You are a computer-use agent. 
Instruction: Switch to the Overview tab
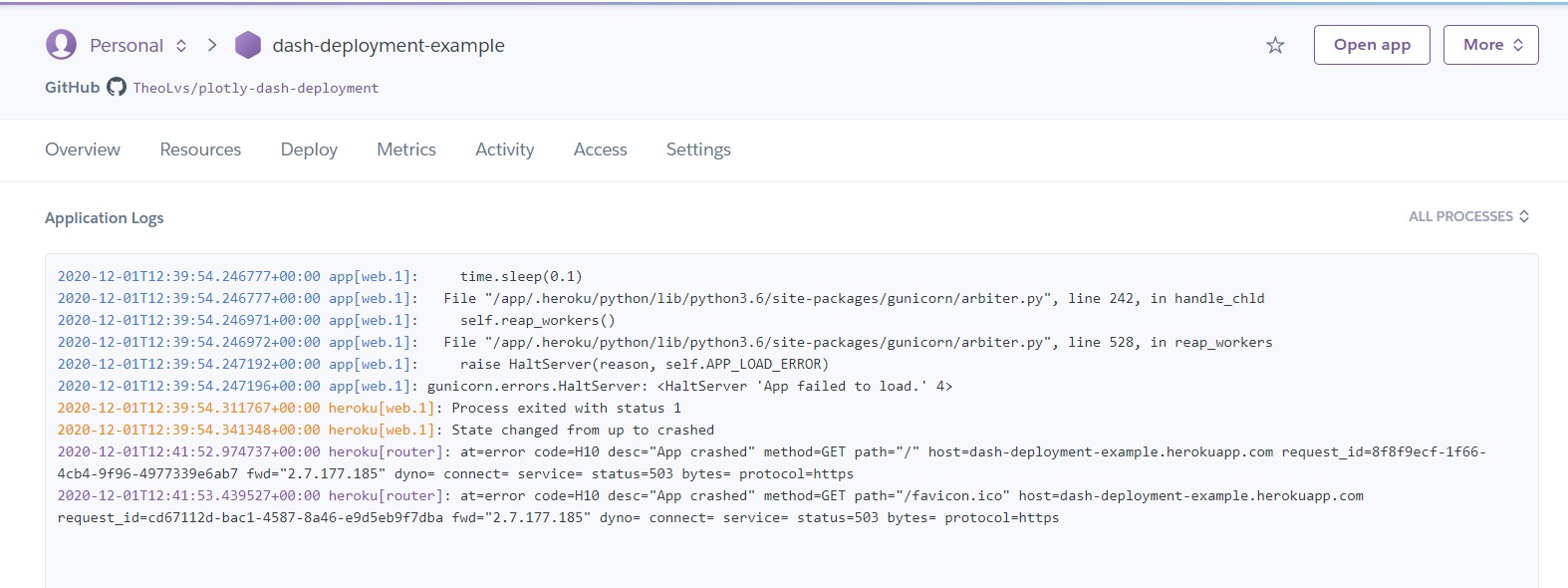point(83,149)
